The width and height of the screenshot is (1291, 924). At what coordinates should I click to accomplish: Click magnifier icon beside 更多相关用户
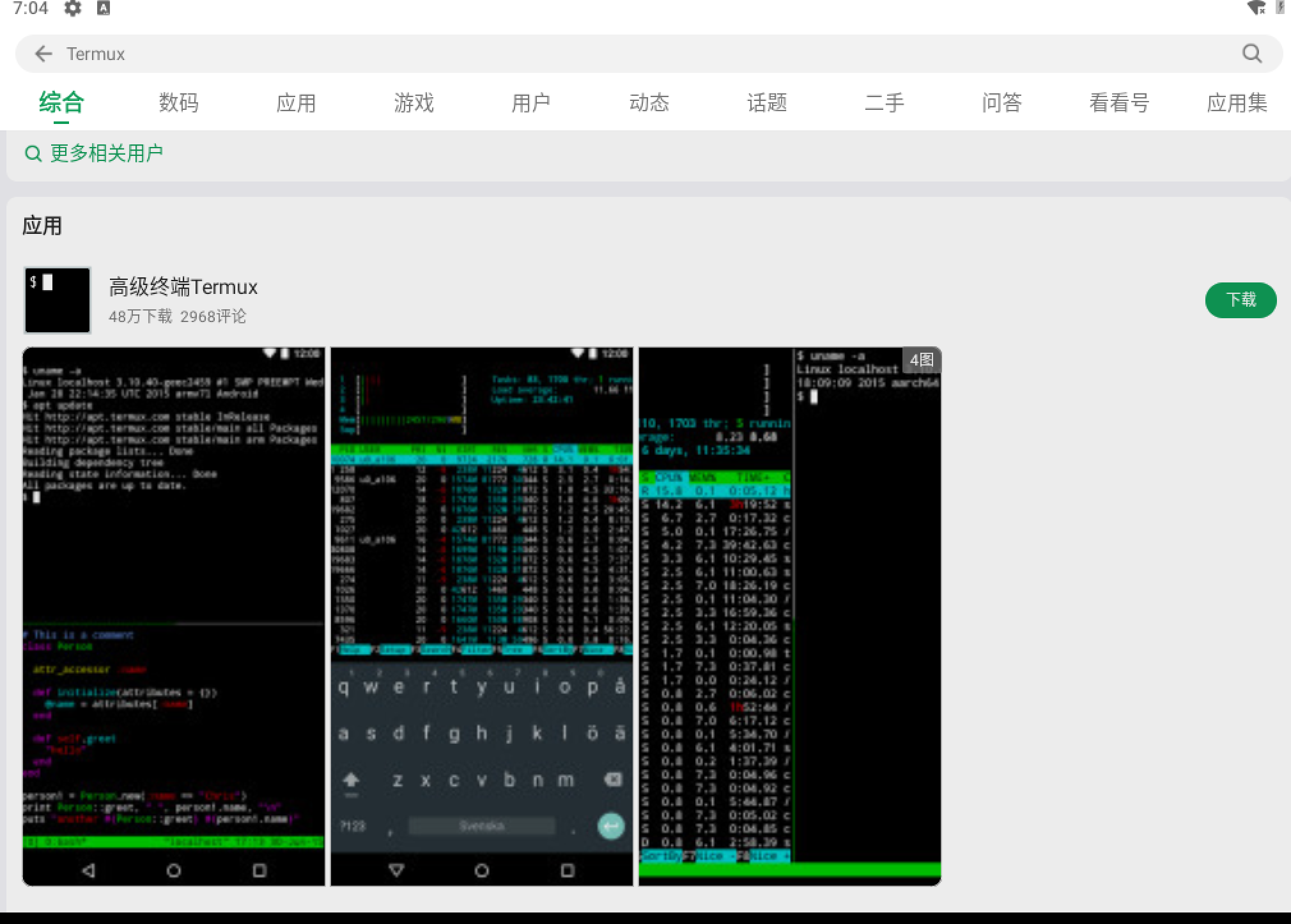click(33, 154)
